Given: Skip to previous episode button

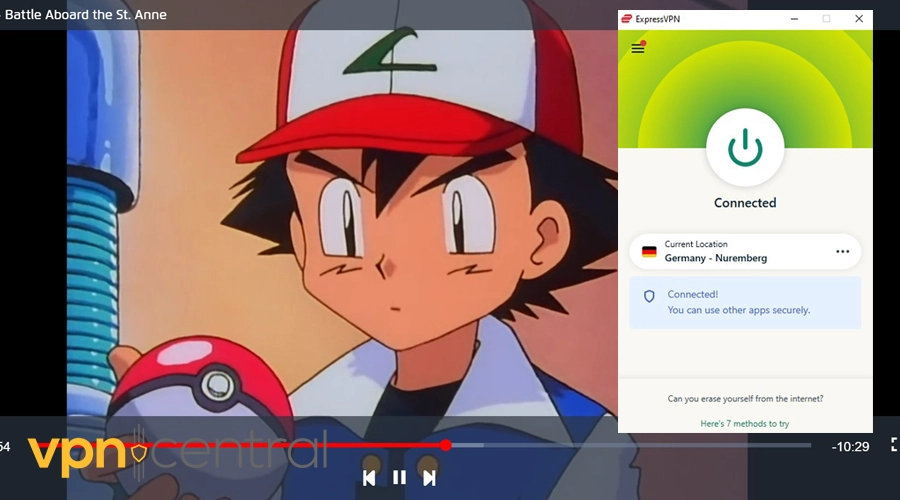Looking at the screenshot, I should coord(369,478).
